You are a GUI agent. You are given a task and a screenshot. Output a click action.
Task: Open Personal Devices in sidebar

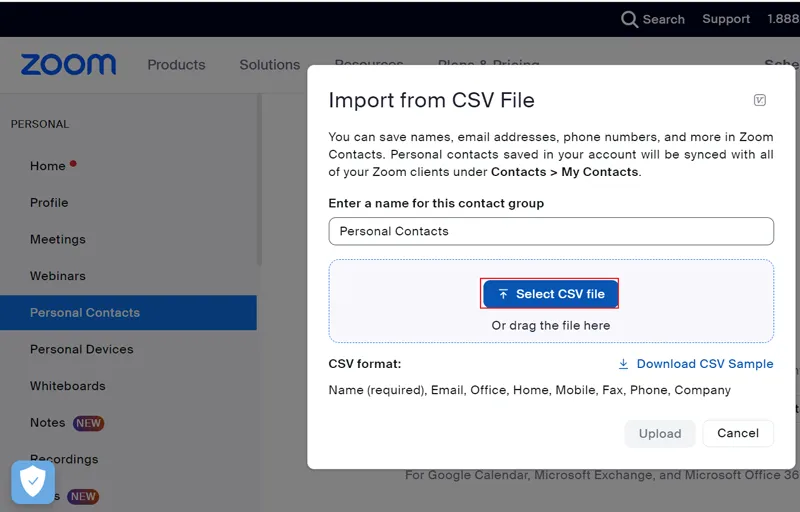(82, 349)
